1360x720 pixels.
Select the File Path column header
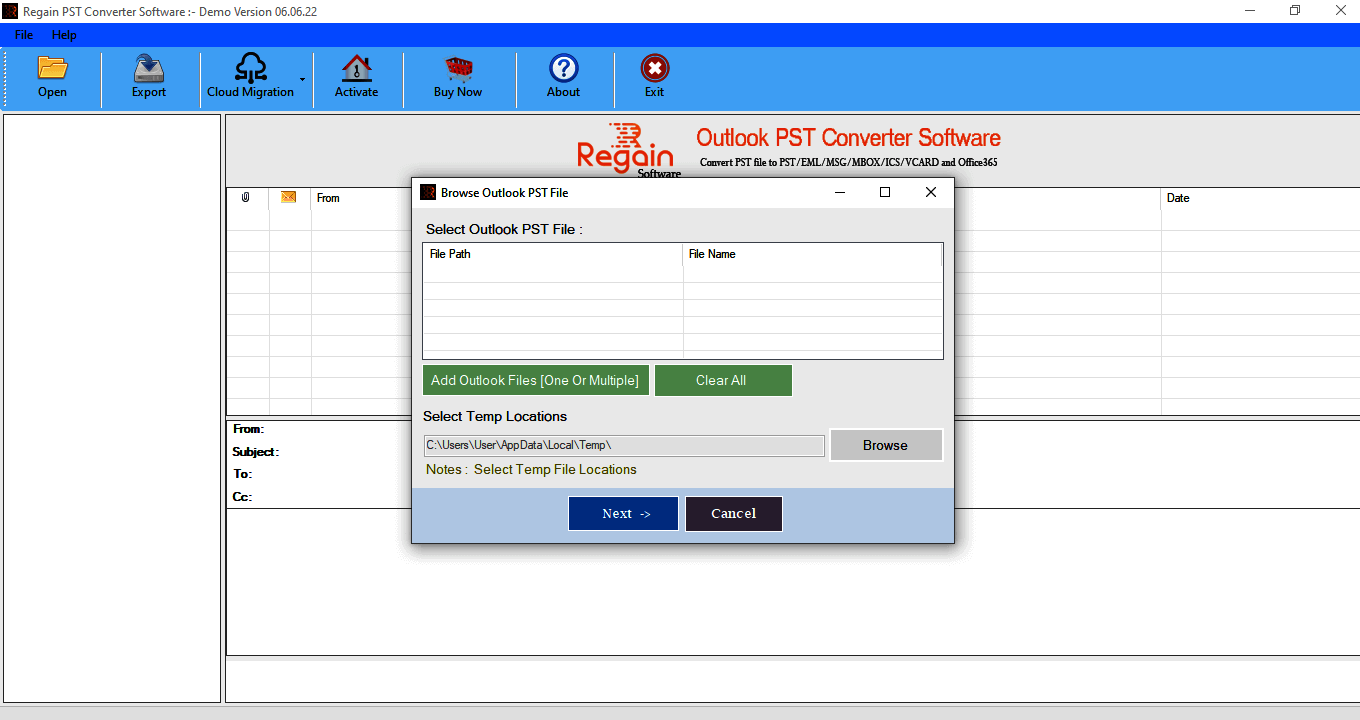[553, 254]
